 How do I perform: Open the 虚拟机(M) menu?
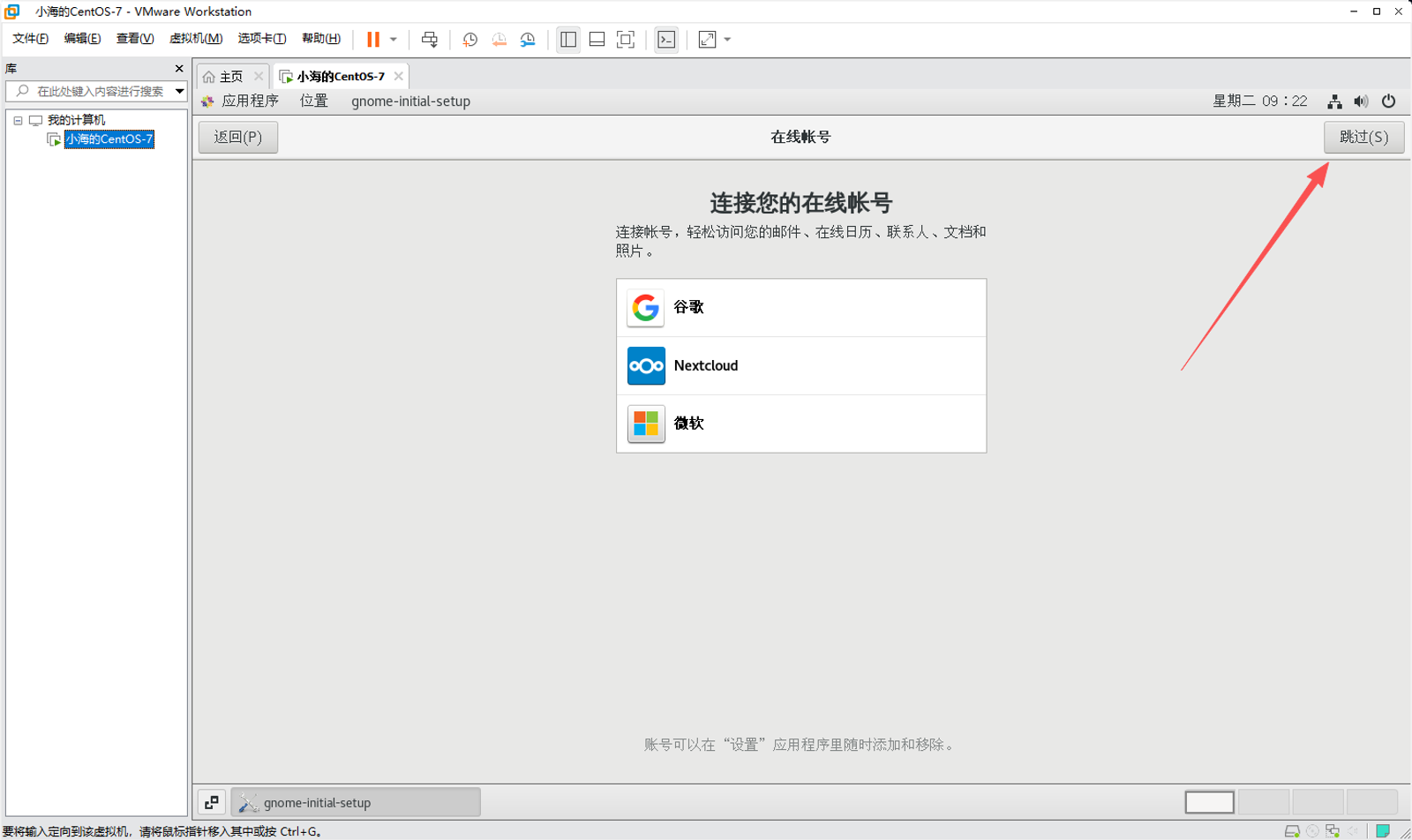[196, 39]
